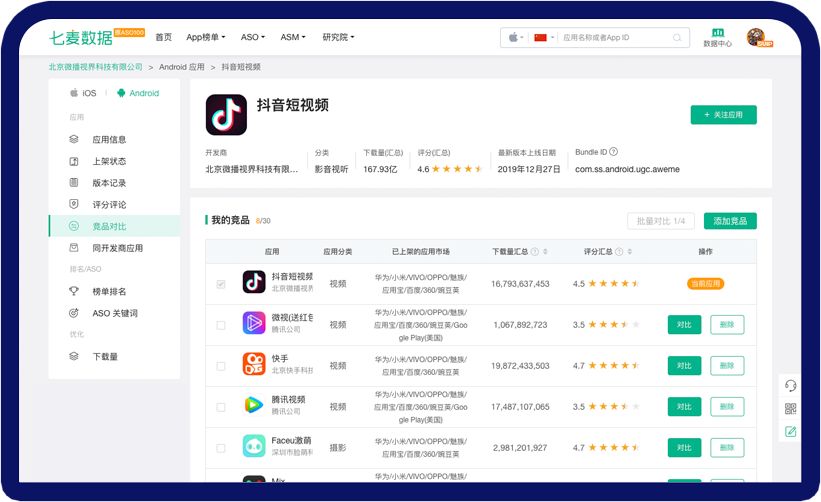This screenshot has width=821, height=502.
Task: Click the 下载量 stack icon
Action: (74, 356)
